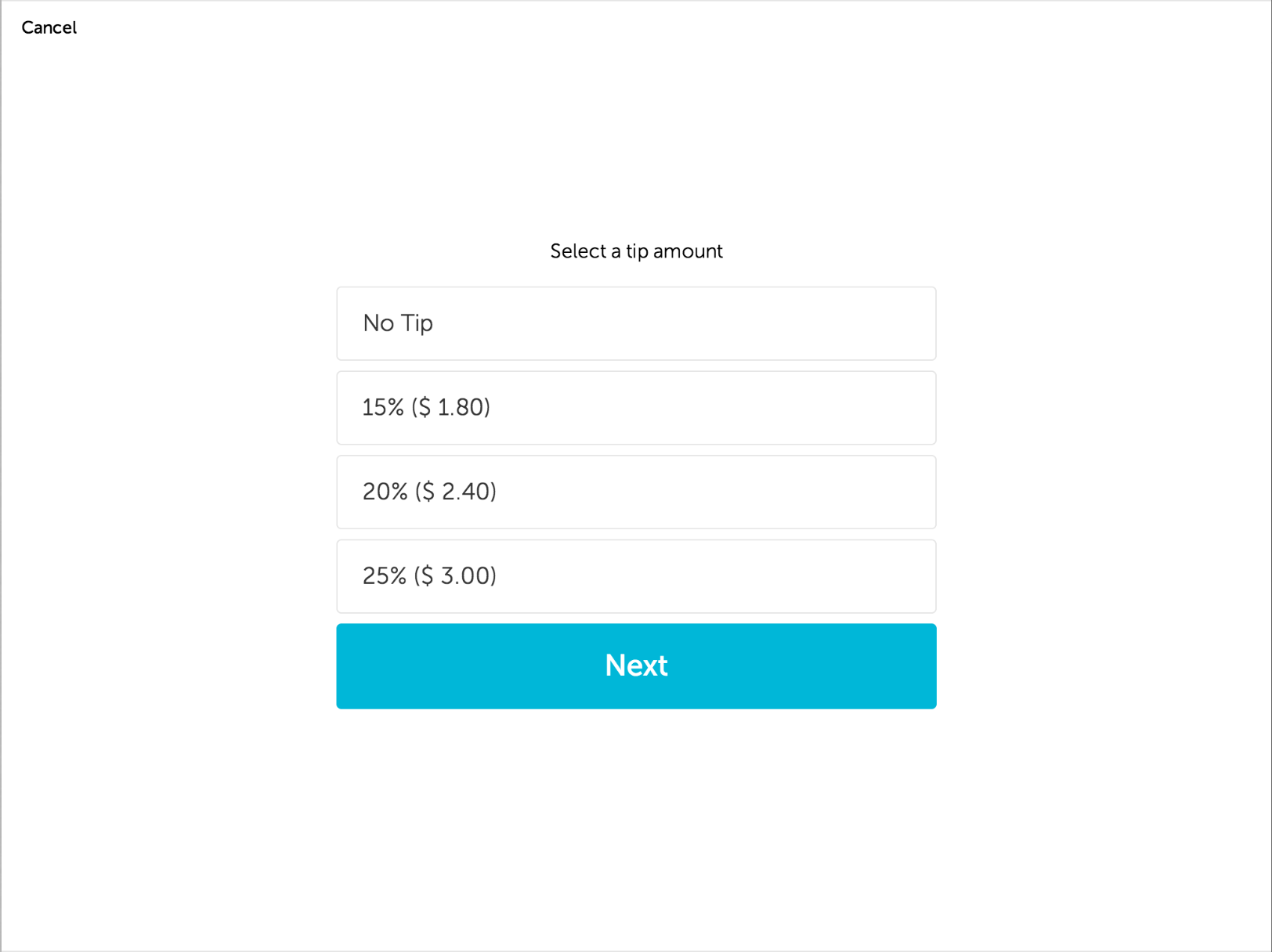The height and width of the screenshot is (952, 1272).
Task: Choose the 20% ($ 2.40) tip
Action: pyautogui.click(x=635, y=492)
